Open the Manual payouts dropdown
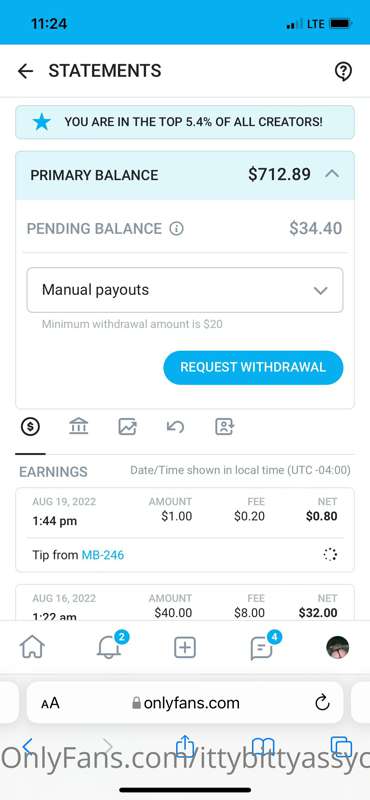 [185, 290]
